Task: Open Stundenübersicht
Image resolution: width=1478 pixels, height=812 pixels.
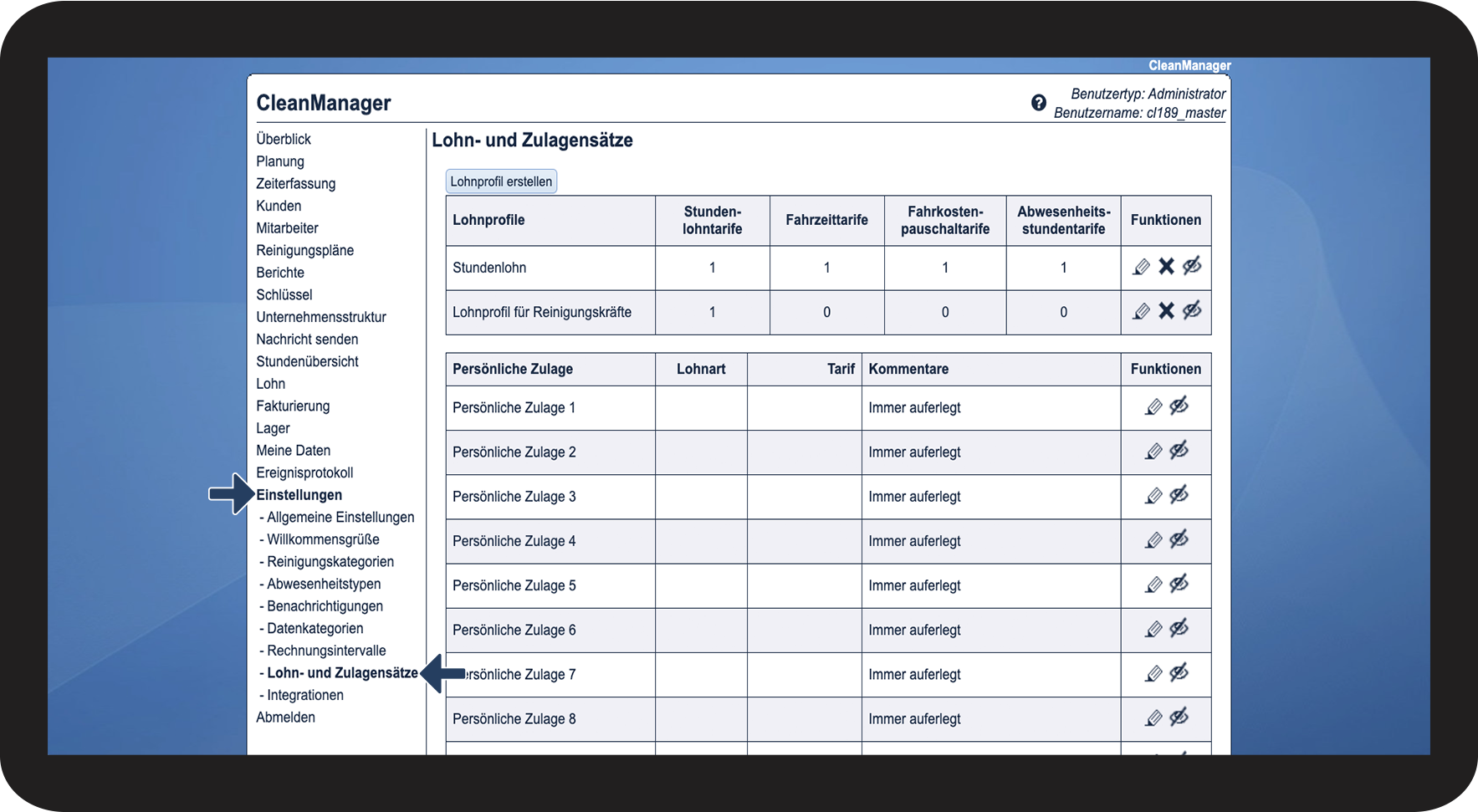Action: click(x=307, y=361)
